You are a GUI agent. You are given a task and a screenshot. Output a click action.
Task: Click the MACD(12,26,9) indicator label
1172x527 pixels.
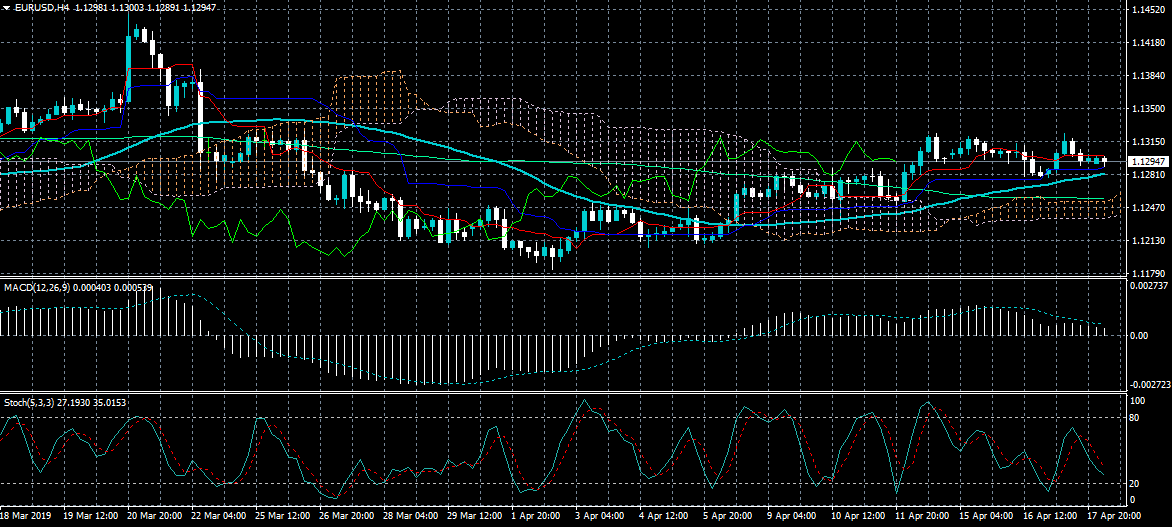[x=37, y=288]
